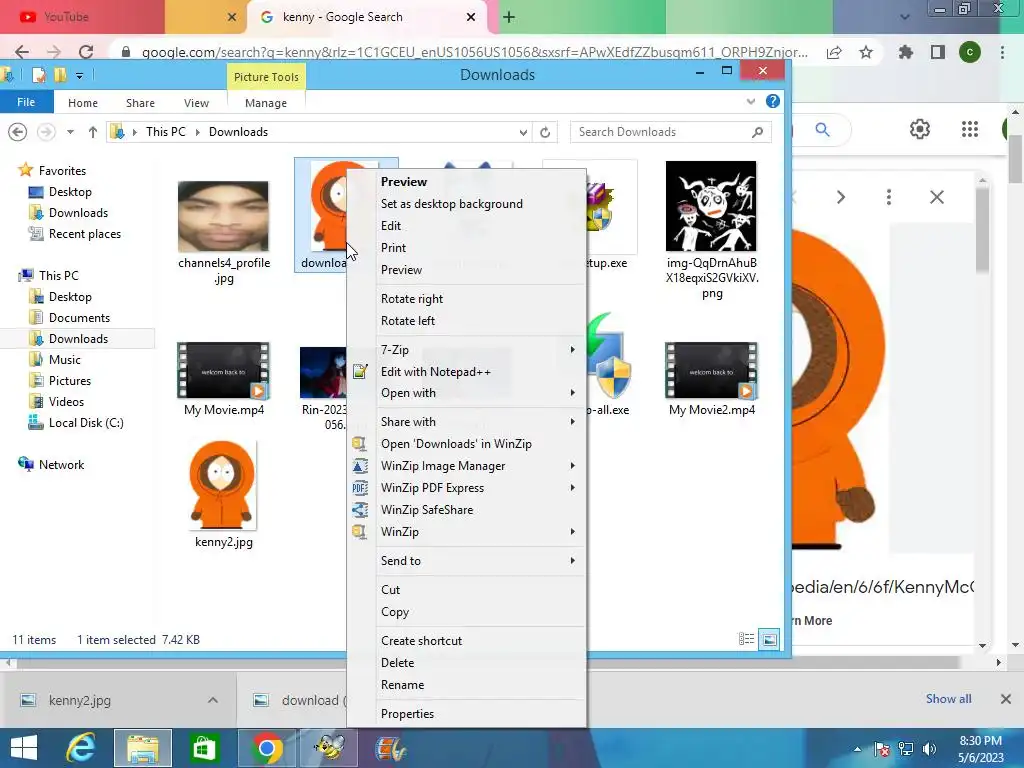The image size is (1024, 768).
Task: Select Edit in the context menu
Action: coord(391,226)
